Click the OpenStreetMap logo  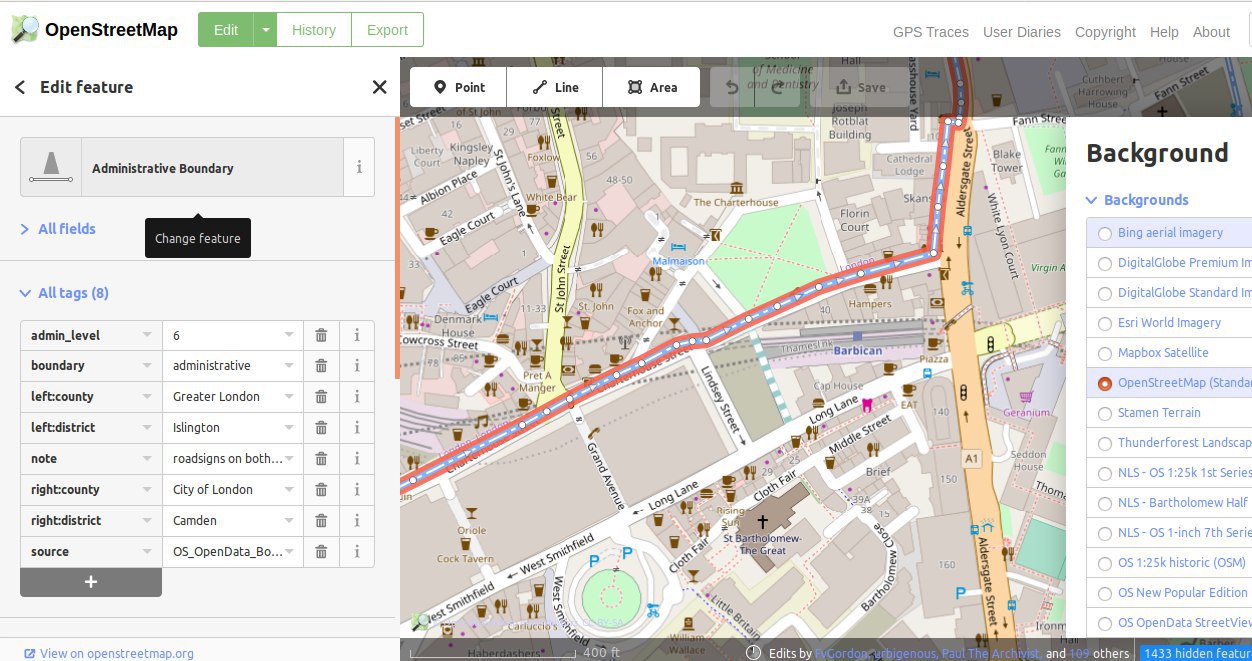point(94,29)
